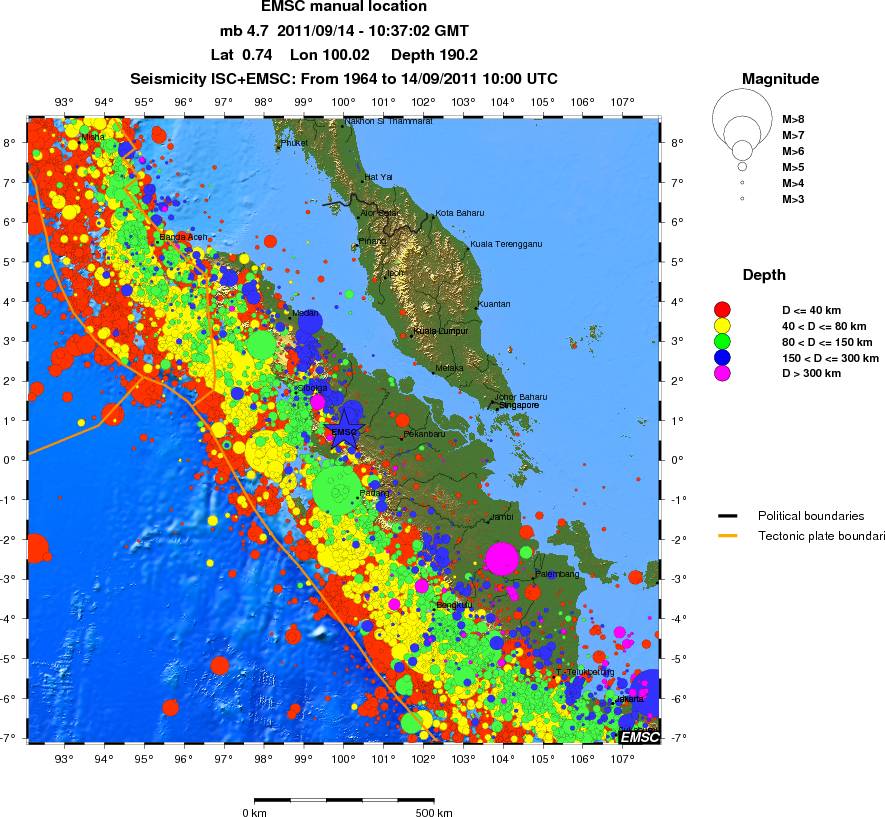This screenshot has width=885, height=817.
Task: Click the 'Kota Baharu' city label
Action: pyautogui.click(x=460, y=213)
